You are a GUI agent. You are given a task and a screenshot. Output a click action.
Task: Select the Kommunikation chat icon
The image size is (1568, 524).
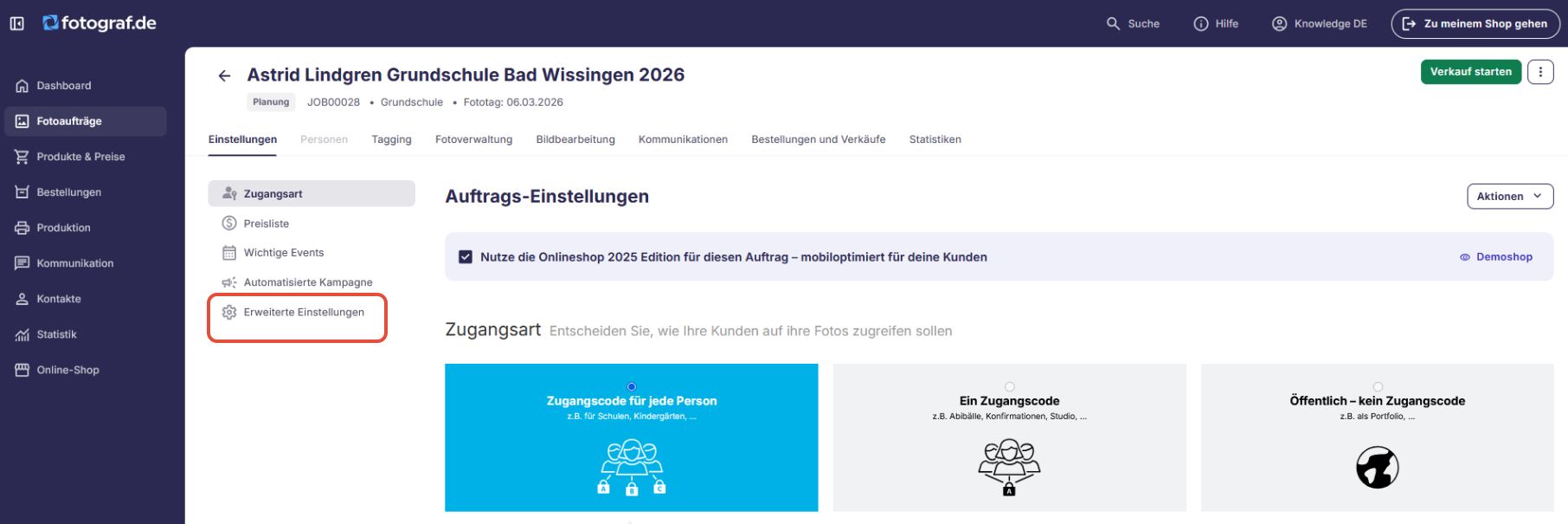pyautogui.click(x=22, y=263)
